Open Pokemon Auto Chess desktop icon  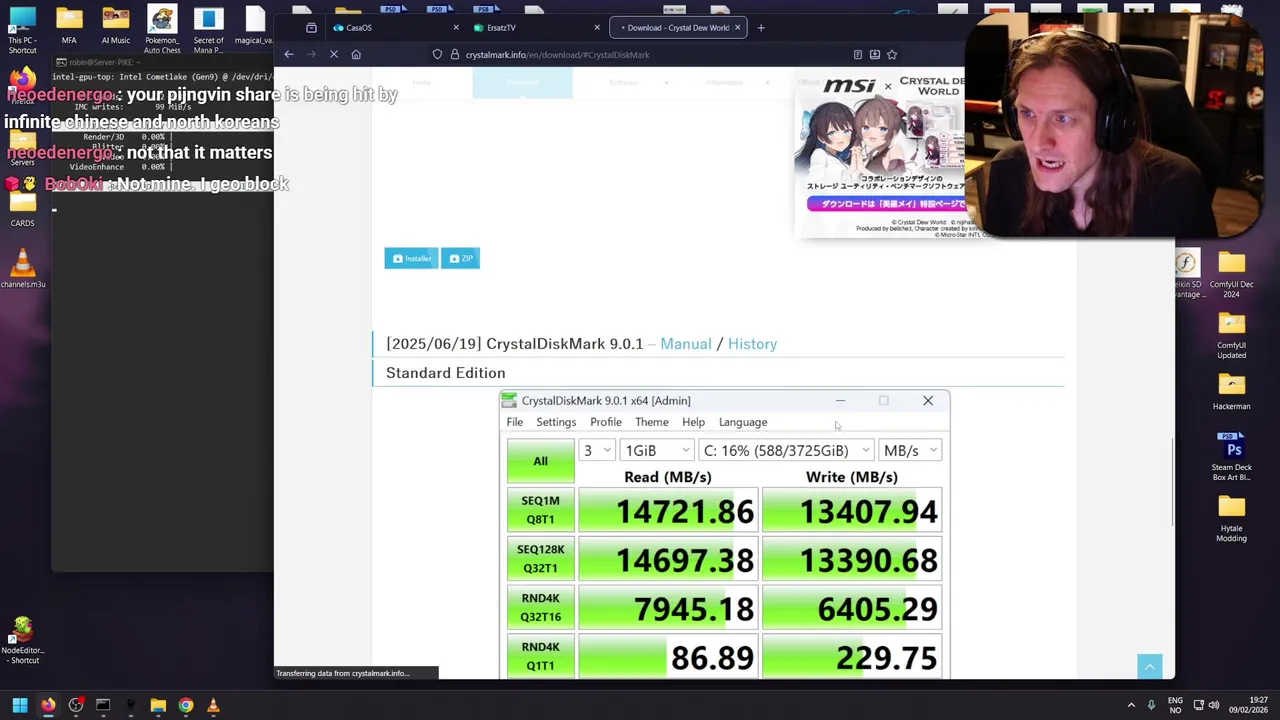(x=162, y=30)
